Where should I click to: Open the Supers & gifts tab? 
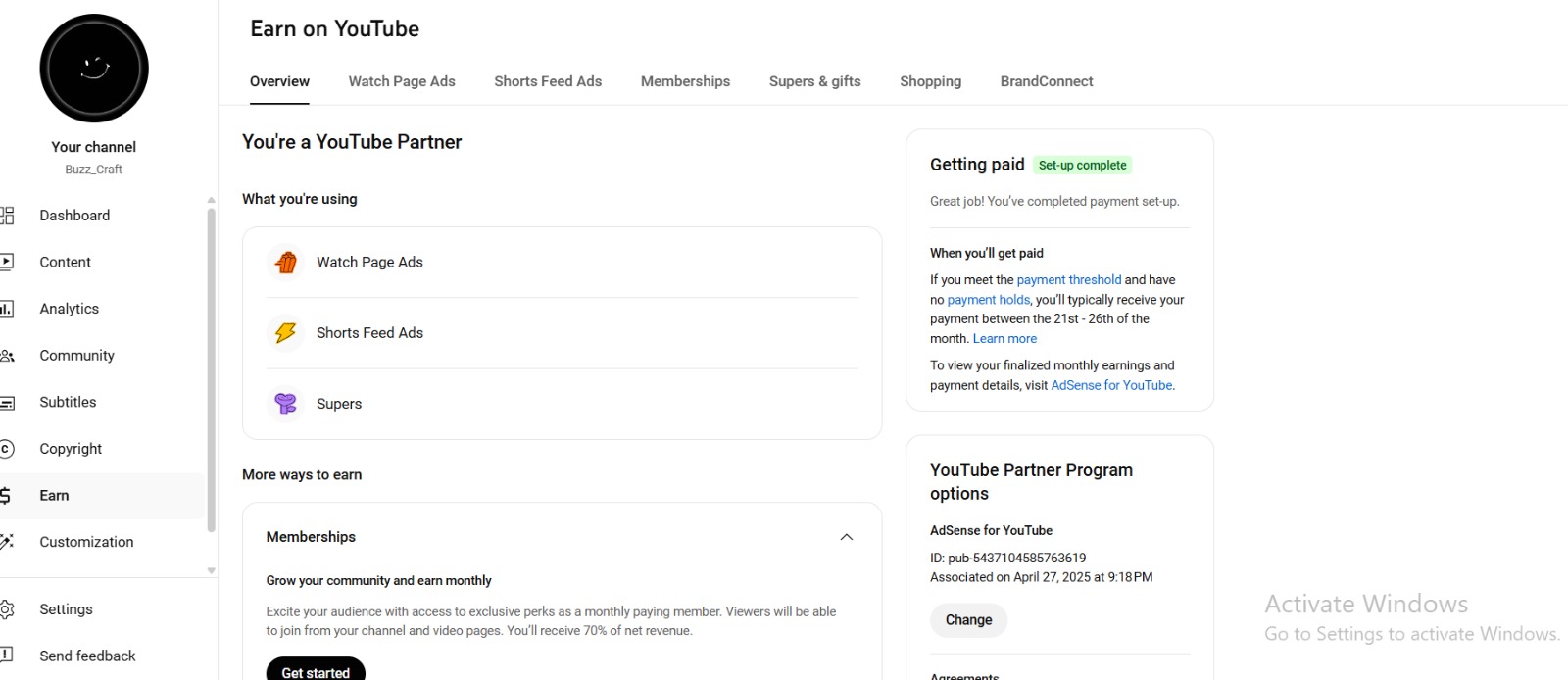815,81
